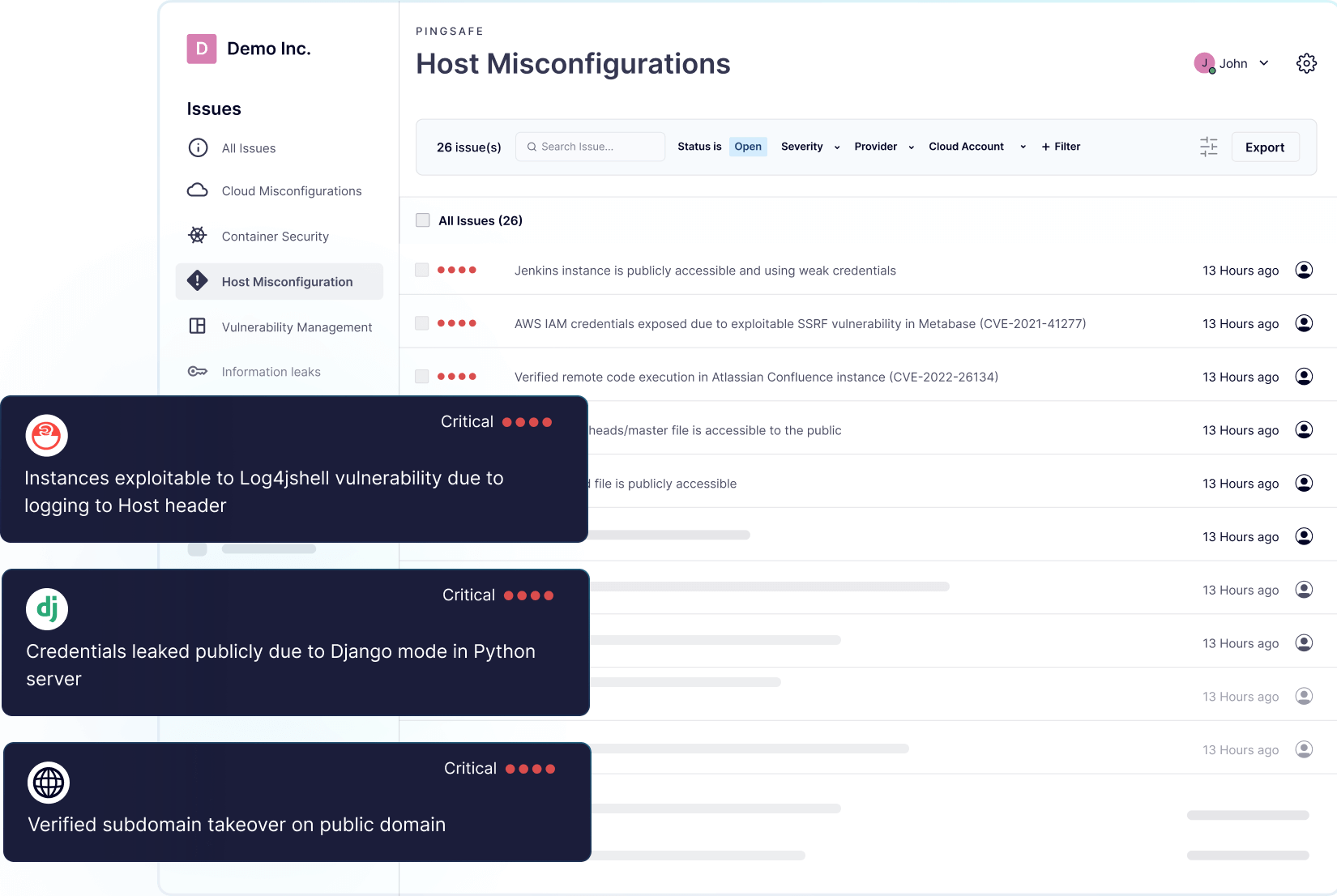Image resolution: width=1337 pixels, height=896 pixels.
Task: Expand the Severity filter dropdown
Action: point(809,147)
